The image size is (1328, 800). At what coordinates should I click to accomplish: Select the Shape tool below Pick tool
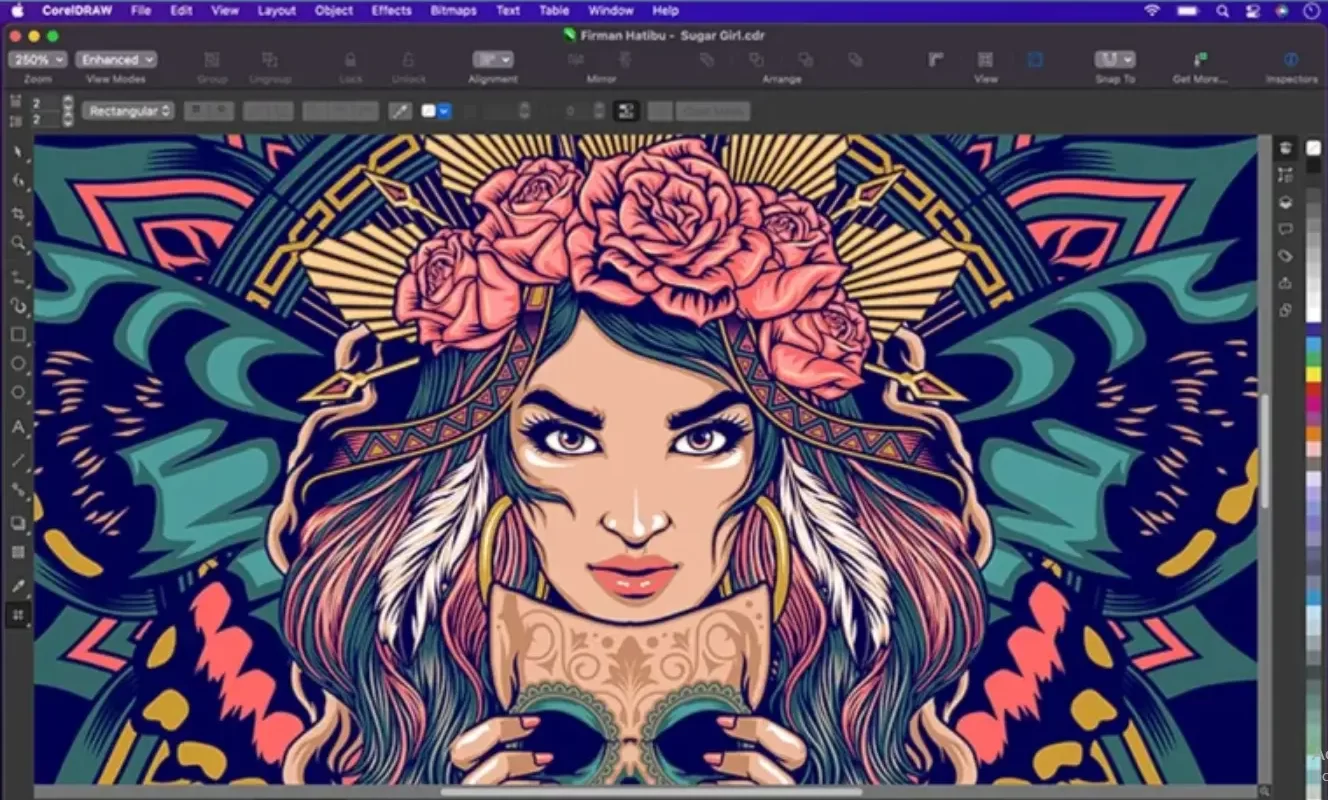coord(18,181)
